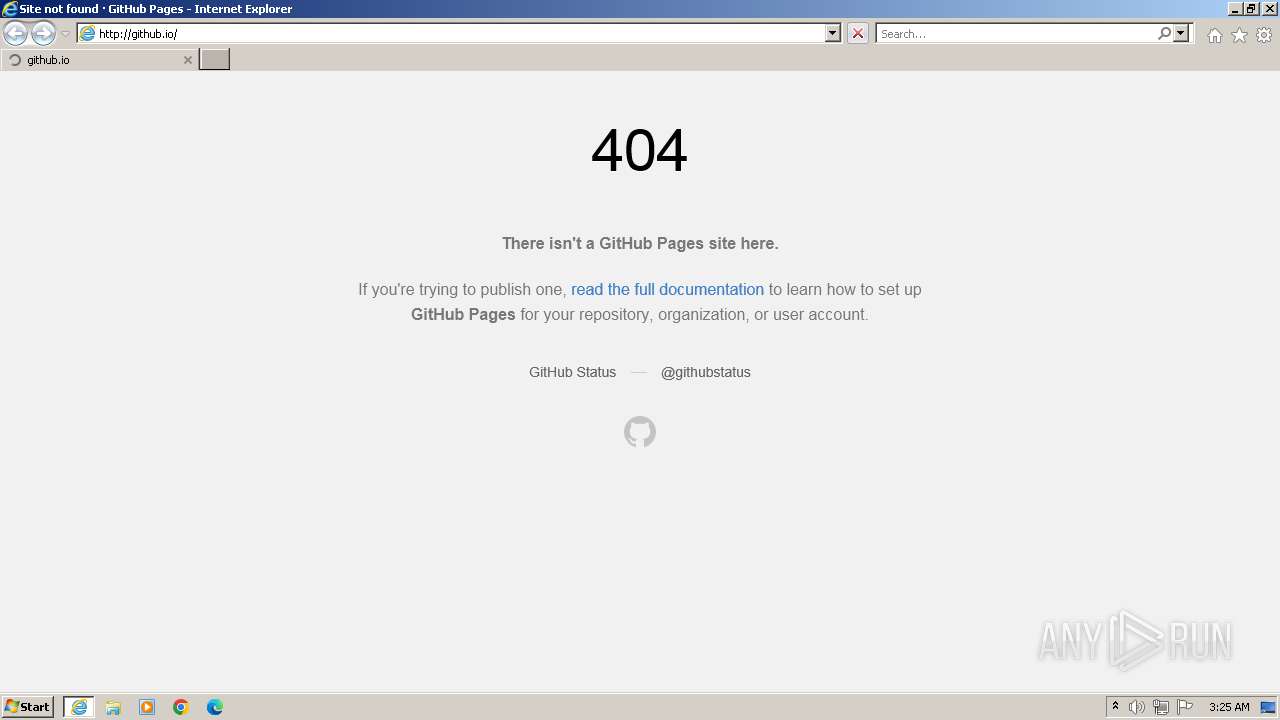
Task: Click the address bar showing http://github.io/
Action: pos(460,33)
